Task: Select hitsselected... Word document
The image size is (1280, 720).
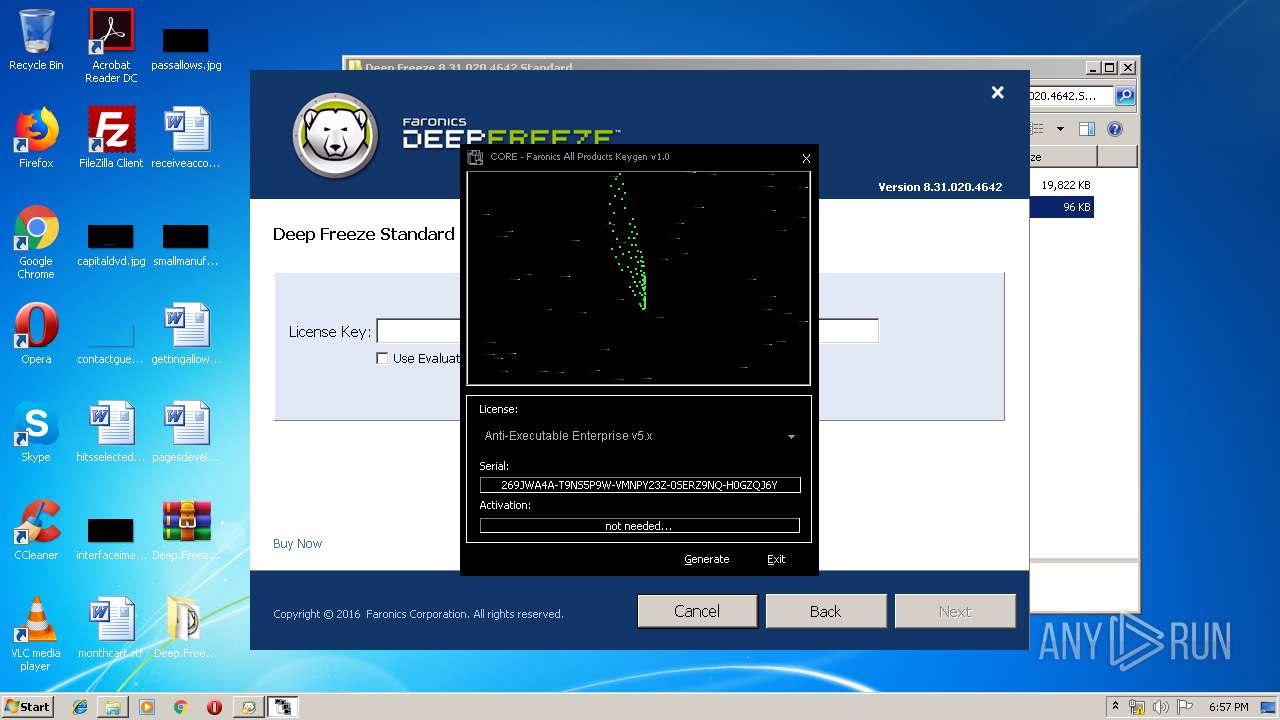Action: [111, 432]
